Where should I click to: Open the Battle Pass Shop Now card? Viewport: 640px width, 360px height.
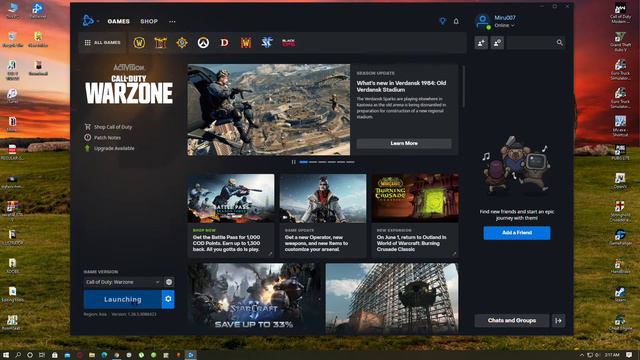click(x=231, y=215)
